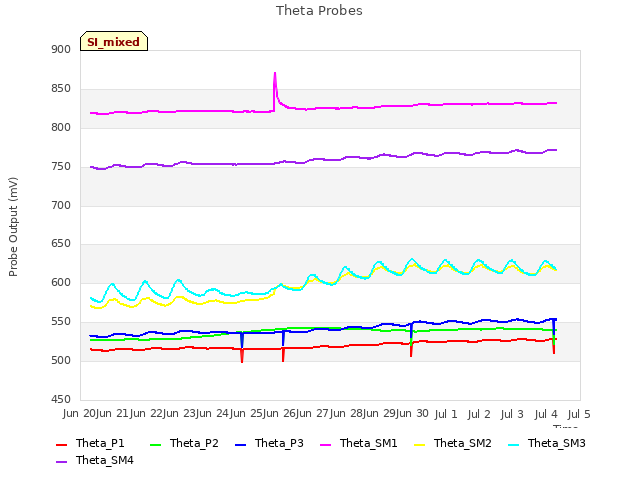Select the Theta_SM4 legend label
640x480 pixels.
coord(105,460)
